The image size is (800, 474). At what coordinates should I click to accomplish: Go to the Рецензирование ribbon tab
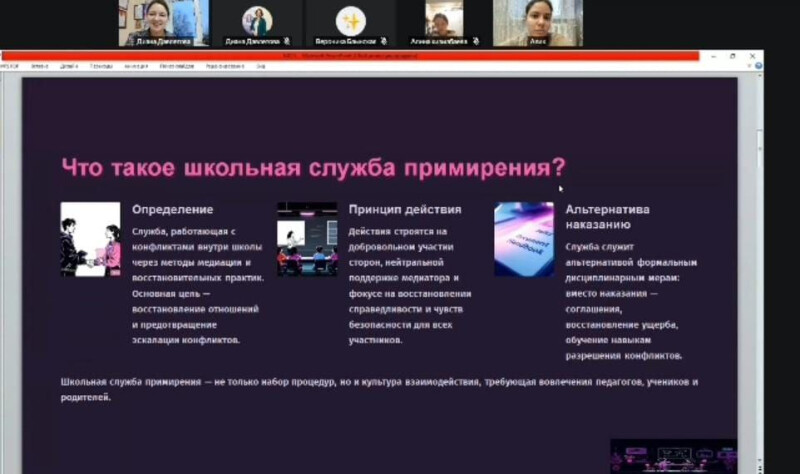coord(225,67)
